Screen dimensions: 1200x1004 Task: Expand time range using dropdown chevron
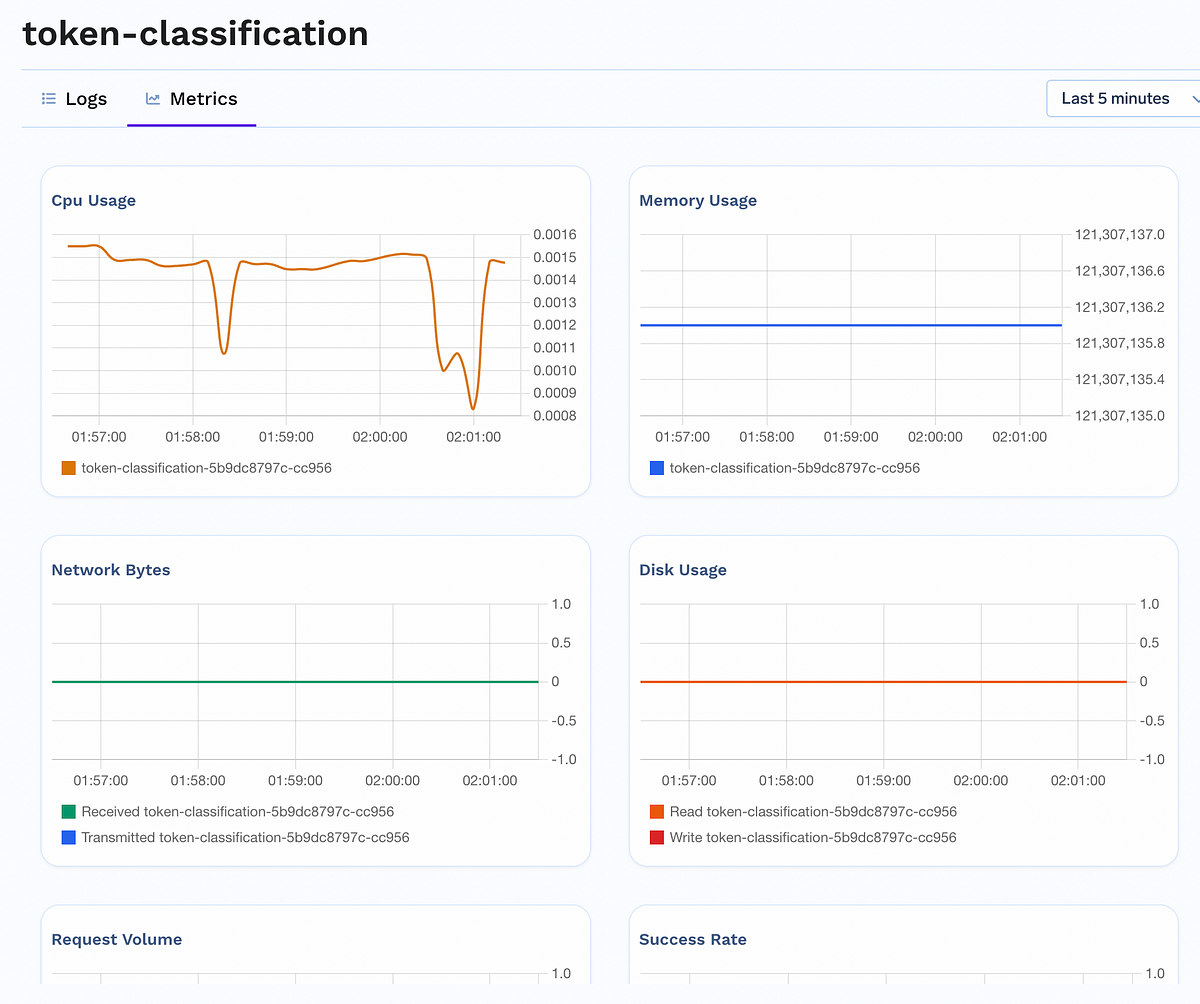[1195, 99]
